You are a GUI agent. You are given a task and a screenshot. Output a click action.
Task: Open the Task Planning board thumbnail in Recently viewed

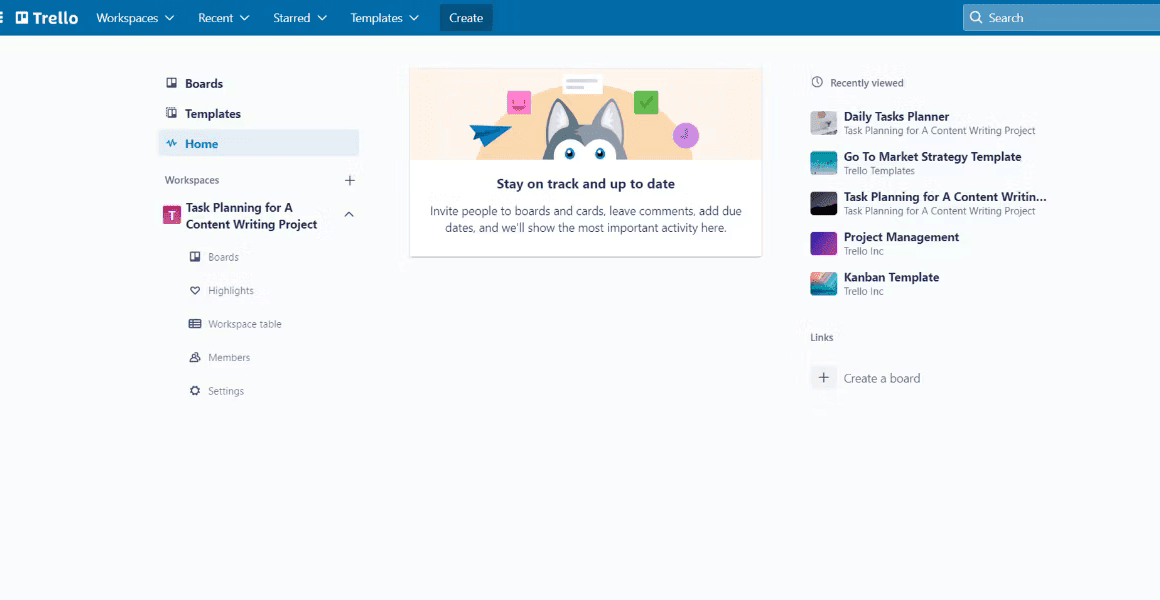(823, 203)
